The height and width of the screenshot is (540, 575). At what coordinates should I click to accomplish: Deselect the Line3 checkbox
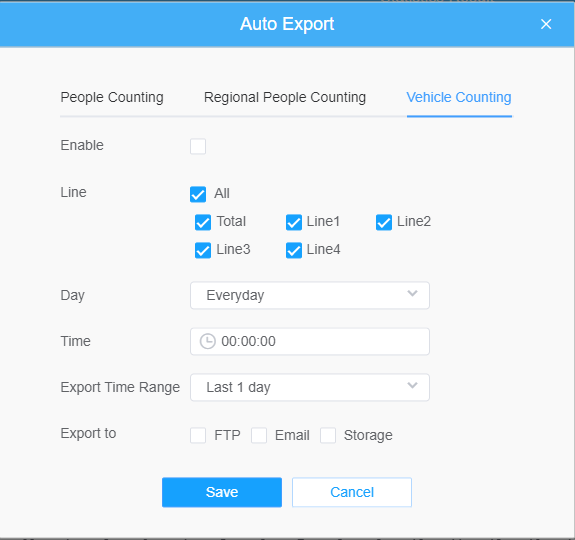pos(203,250)
